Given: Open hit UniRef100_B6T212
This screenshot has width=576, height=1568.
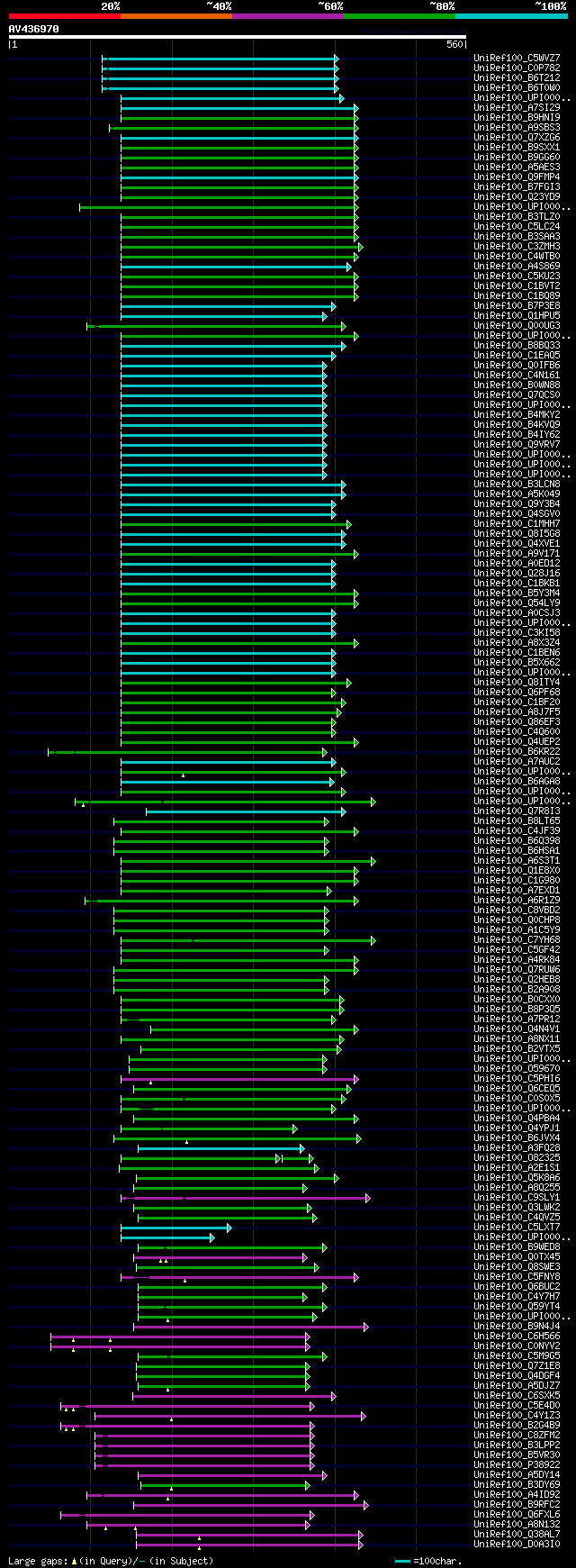Looking at the screenshot, I should click(x=517, y=77).
